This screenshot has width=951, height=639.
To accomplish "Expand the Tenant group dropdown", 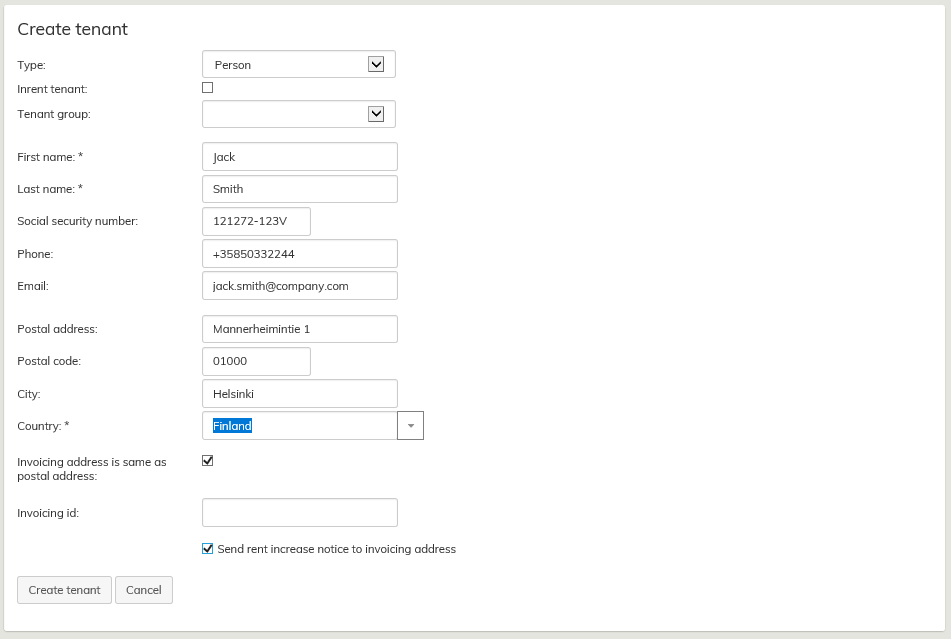I will pos(298,114).
